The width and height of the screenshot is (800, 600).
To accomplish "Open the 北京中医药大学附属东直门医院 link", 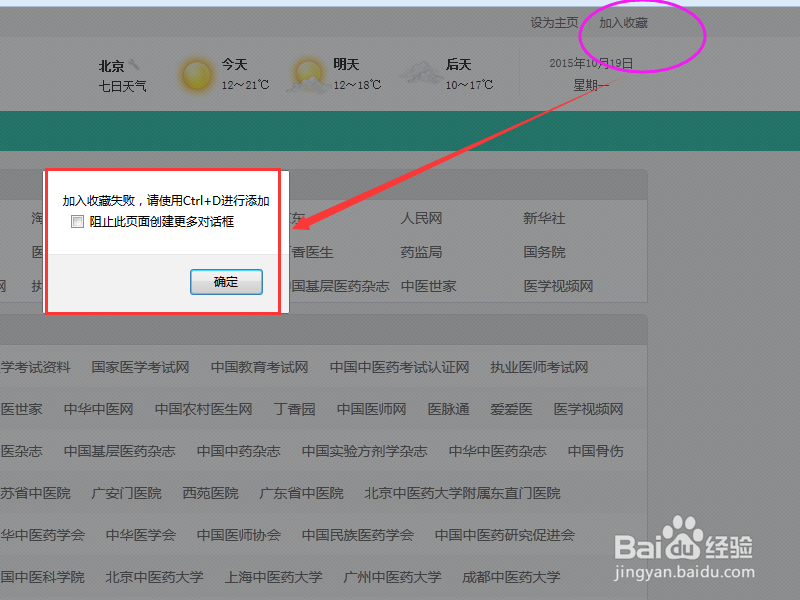I will [x=462, y=493].
